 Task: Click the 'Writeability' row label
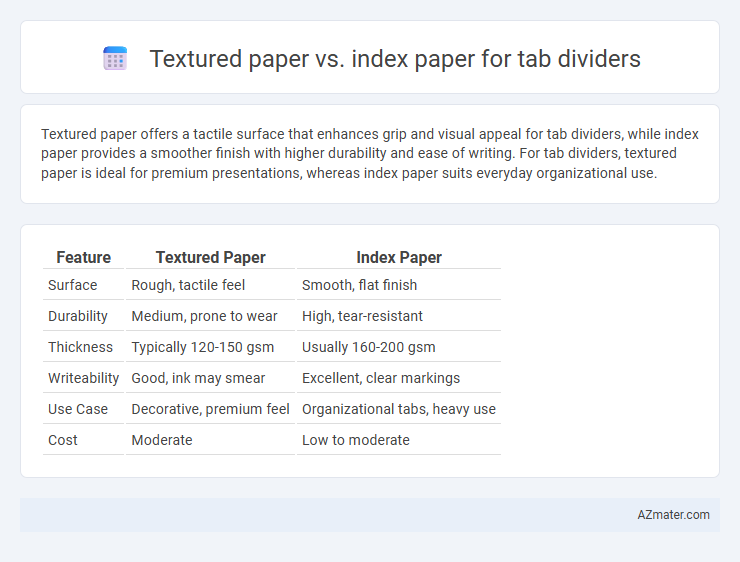point(83,378)
